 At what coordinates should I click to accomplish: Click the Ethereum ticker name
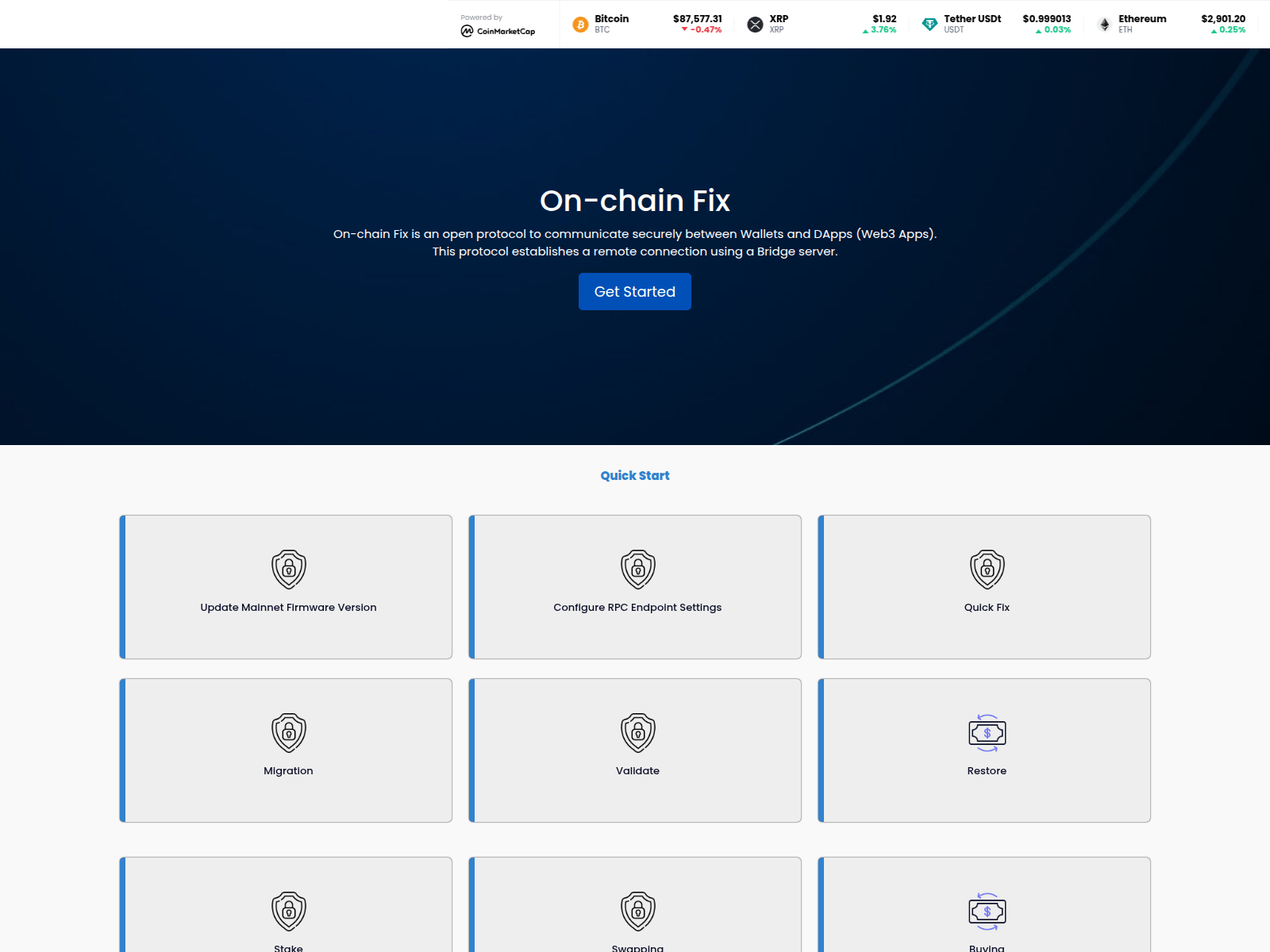[x=1142, y=18]
